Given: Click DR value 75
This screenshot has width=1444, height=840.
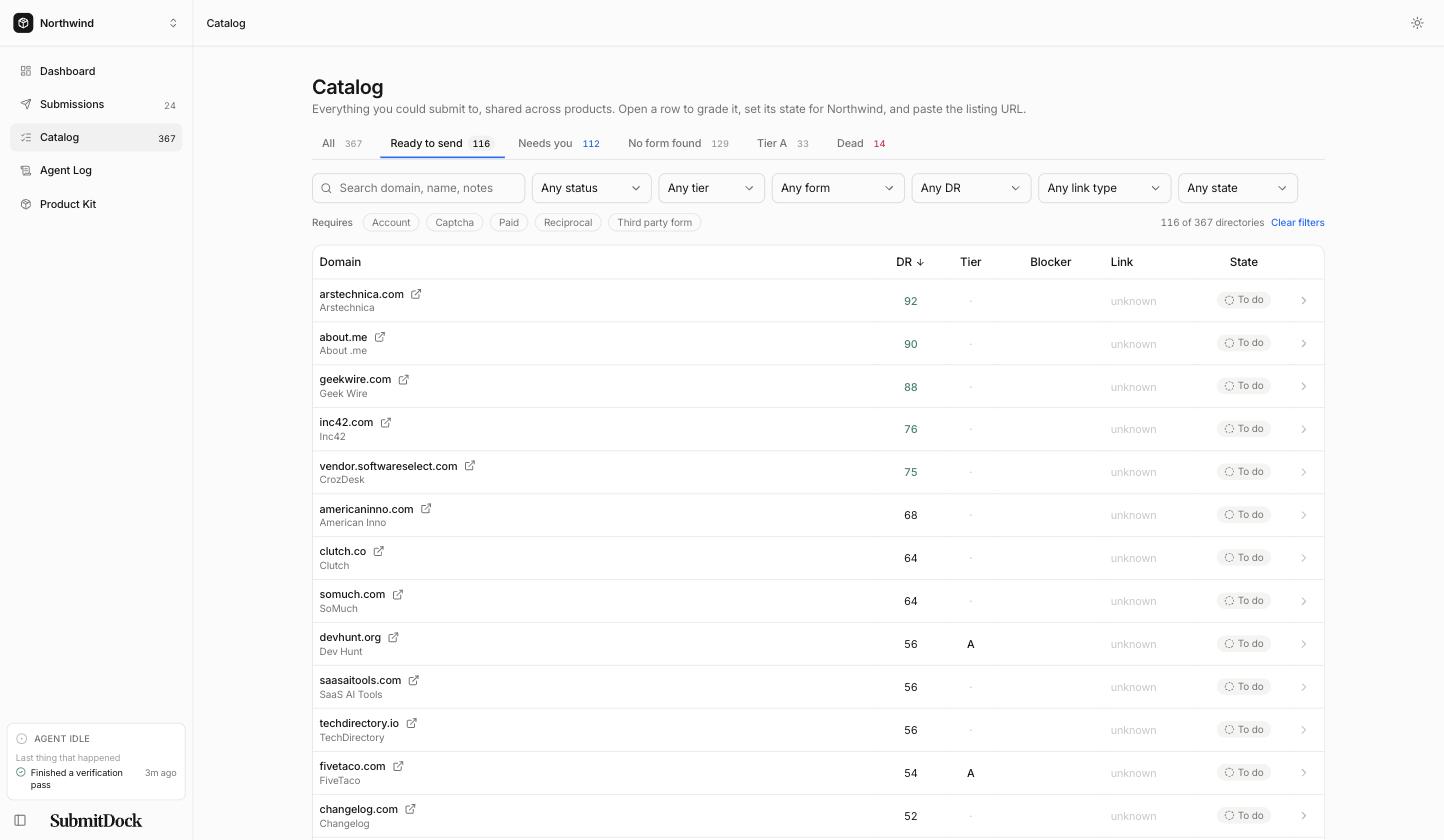Looking at the screenshot, I should pyautogui.click(x=910, y=472).
